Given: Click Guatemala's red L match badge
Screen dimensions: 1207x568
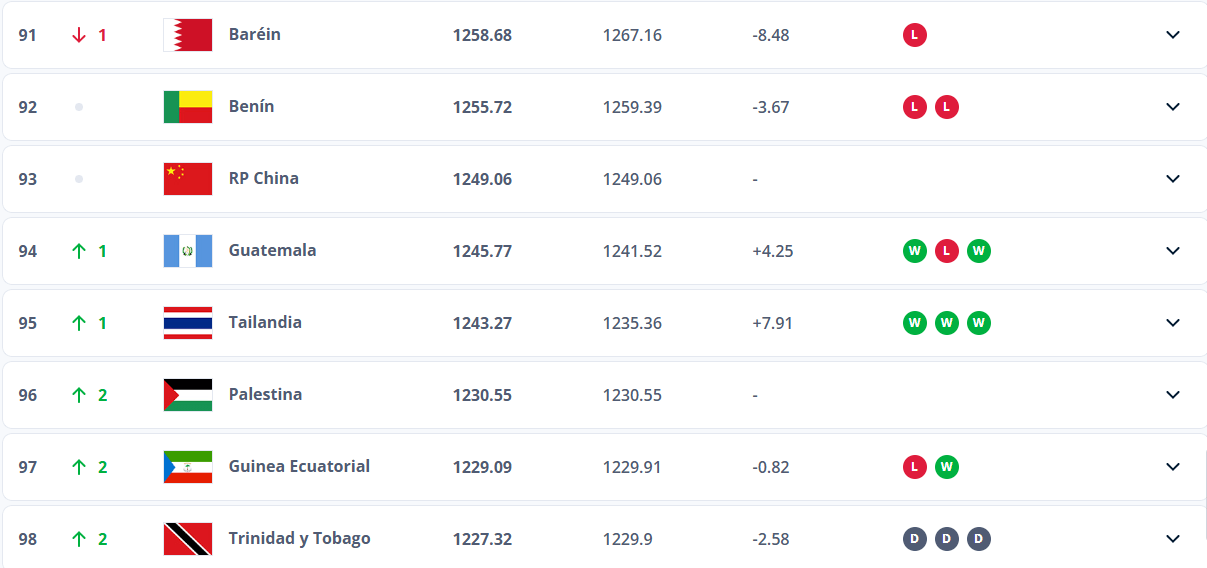Looking at the screenshot, I should point(946,251).
